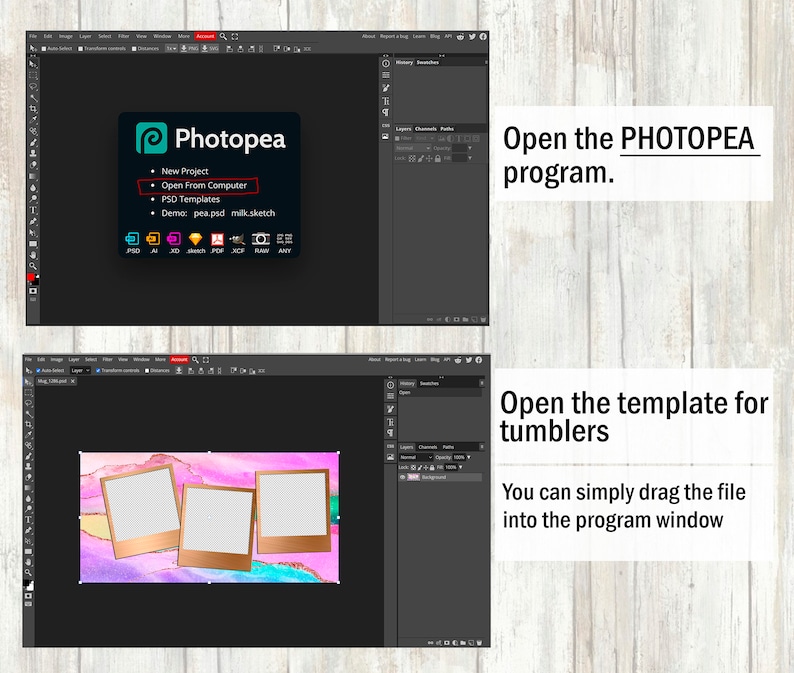Uncheck Transform controls in lower screenshot

click(x=98, y=371)
